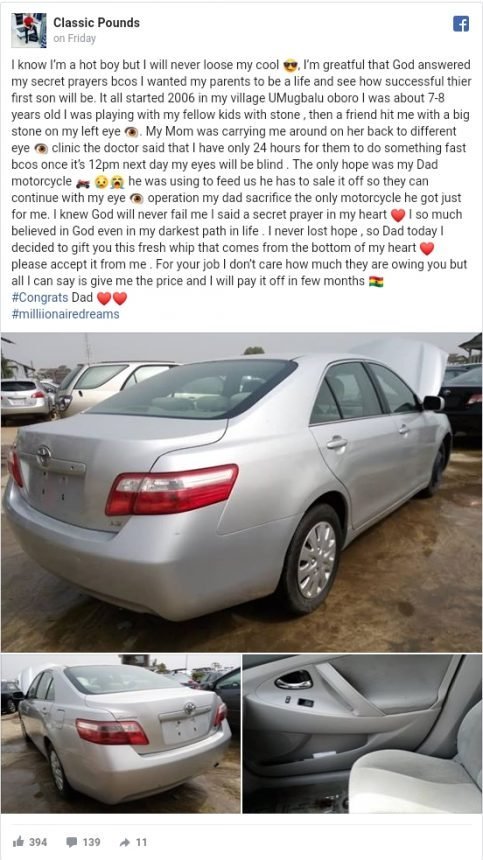Open the 139 comments count
Viewport: 483px width, 860px height.
[x=91, y=842]
